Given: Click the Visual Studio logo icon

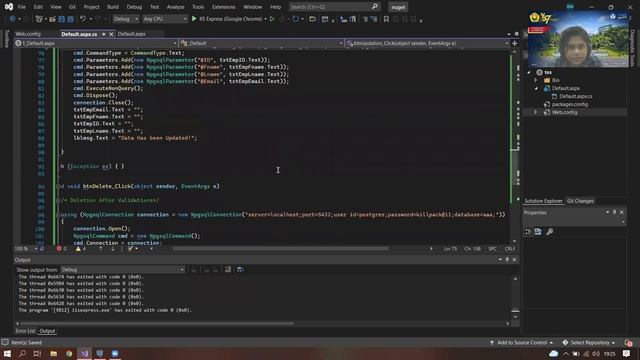Looking at the screenshot, I should tap(9, 7).
